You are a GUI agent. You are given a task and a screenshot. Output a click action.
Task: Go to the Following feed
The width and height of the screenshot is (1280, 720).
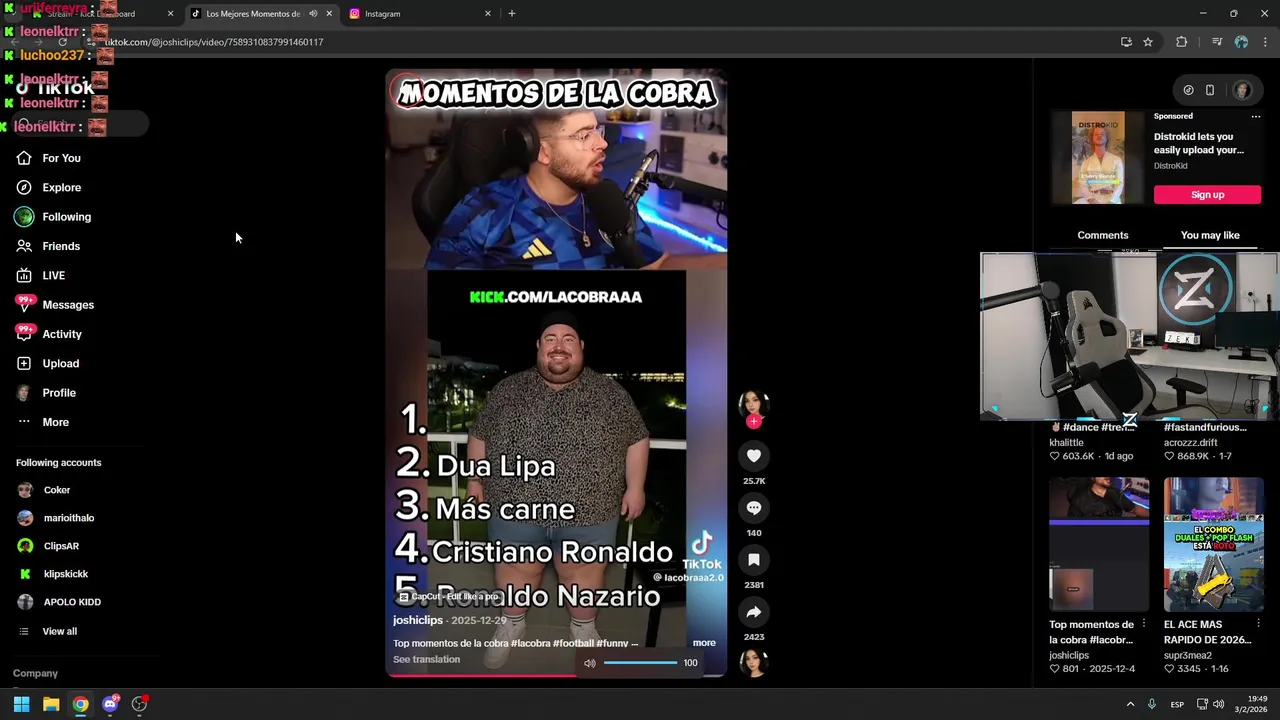[x=66, y=217]
